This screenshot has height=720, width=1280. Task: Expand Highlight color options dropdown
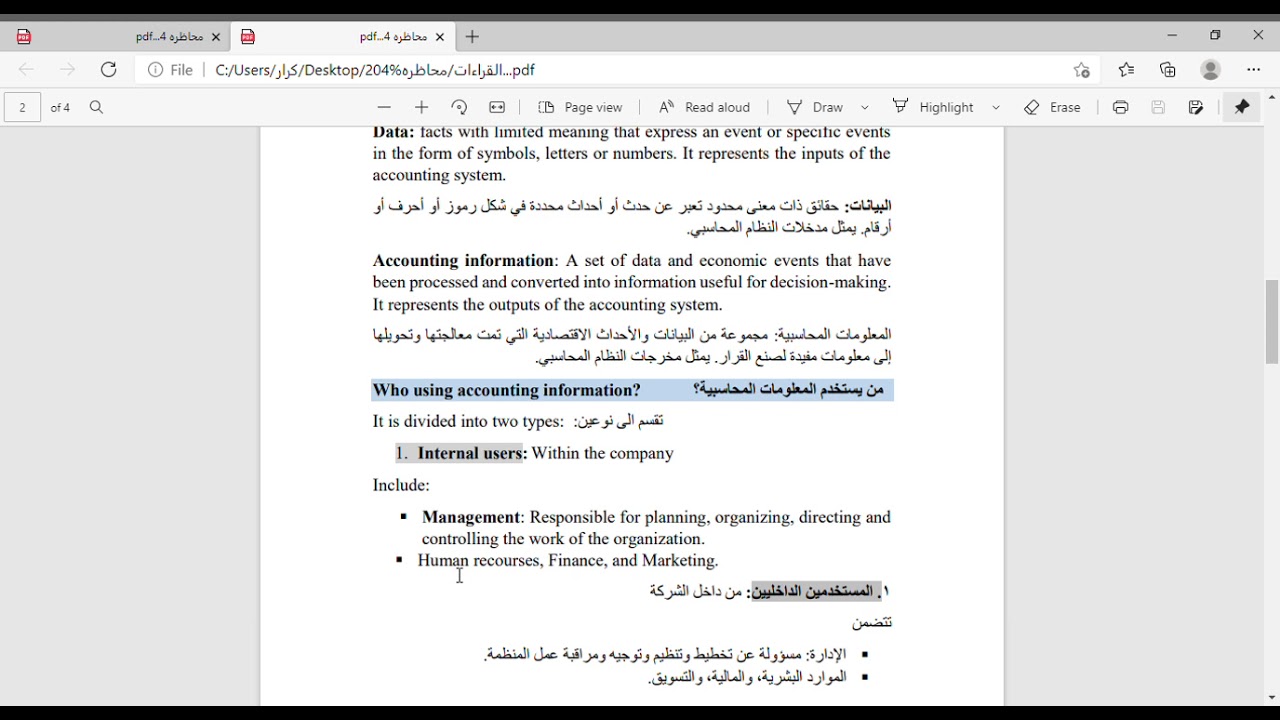point(996,107)
